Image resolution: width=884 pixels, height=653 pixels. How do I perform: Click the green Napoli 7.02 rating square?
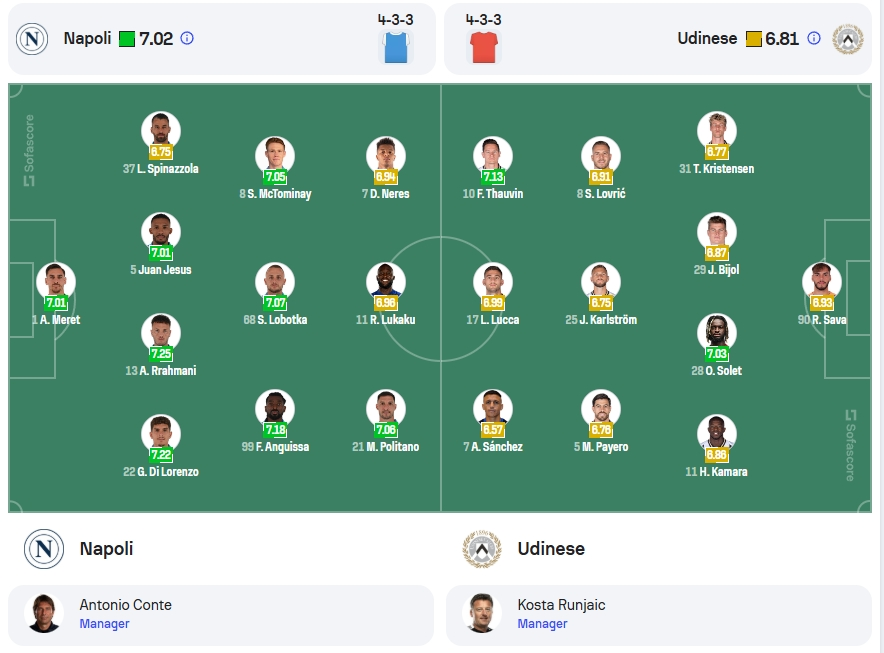pos(127,39)
